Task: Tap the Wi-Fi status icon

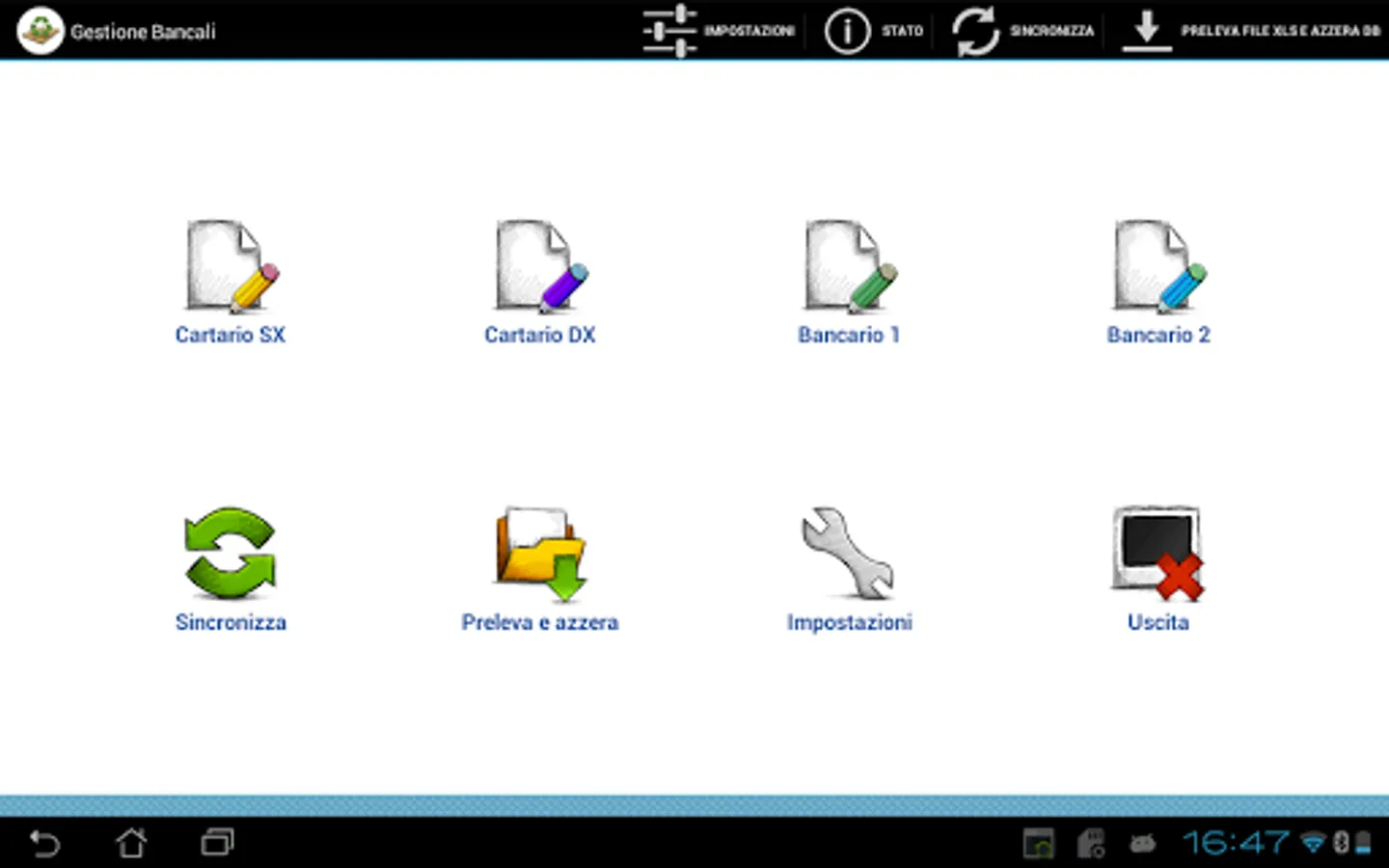Action: (x=1313, y=844)
